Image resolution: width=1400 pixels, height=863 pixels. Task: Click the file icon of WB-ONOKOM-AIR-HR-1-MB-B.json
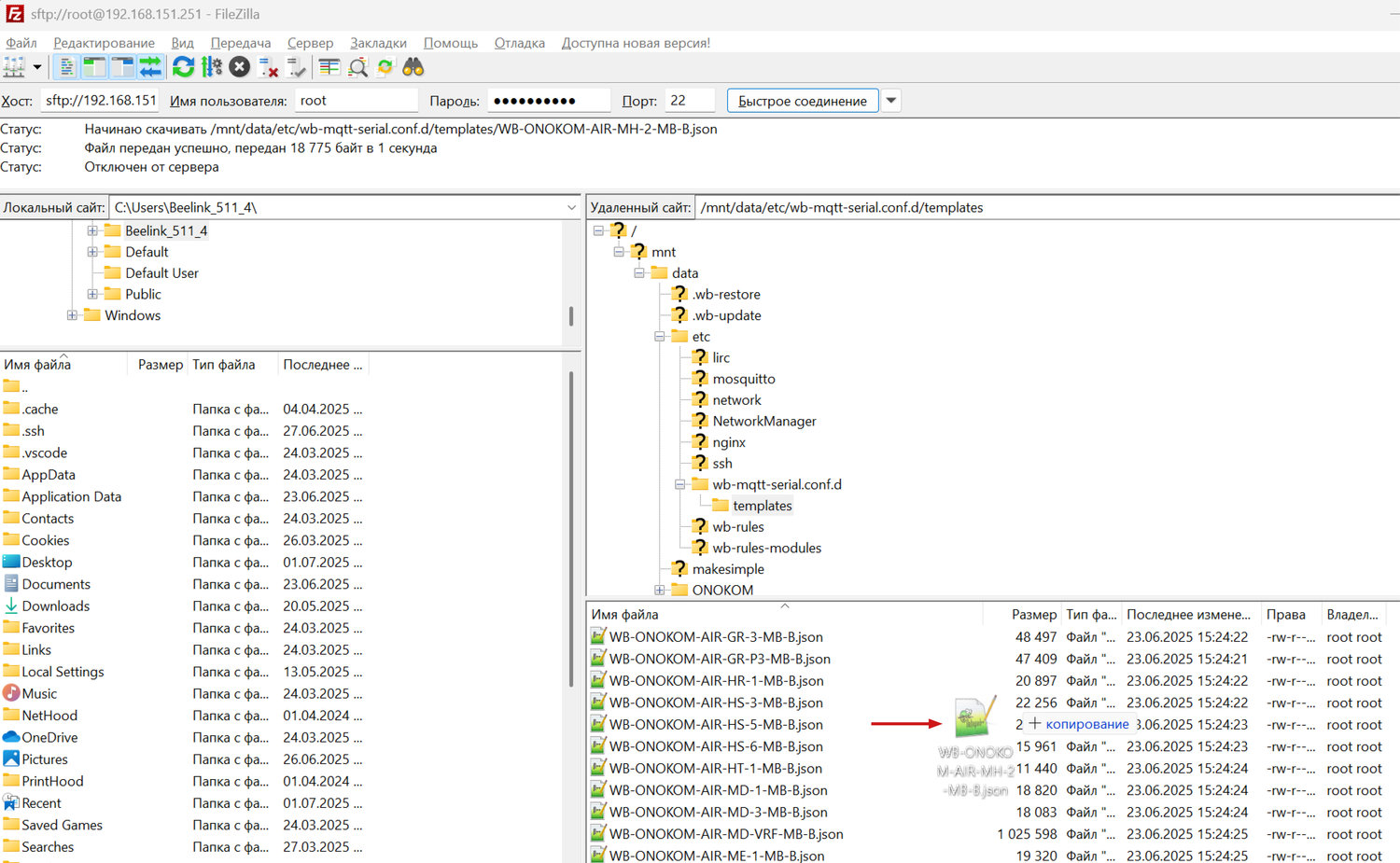click(598, 681)
